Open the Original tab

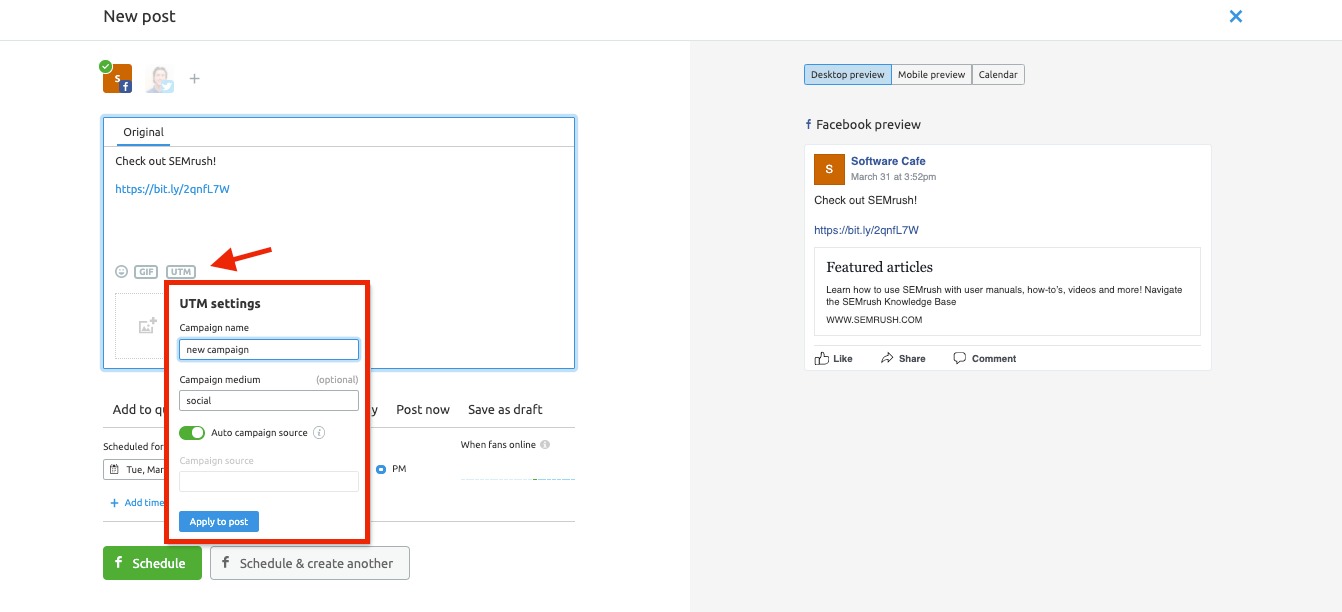point(143,132)
